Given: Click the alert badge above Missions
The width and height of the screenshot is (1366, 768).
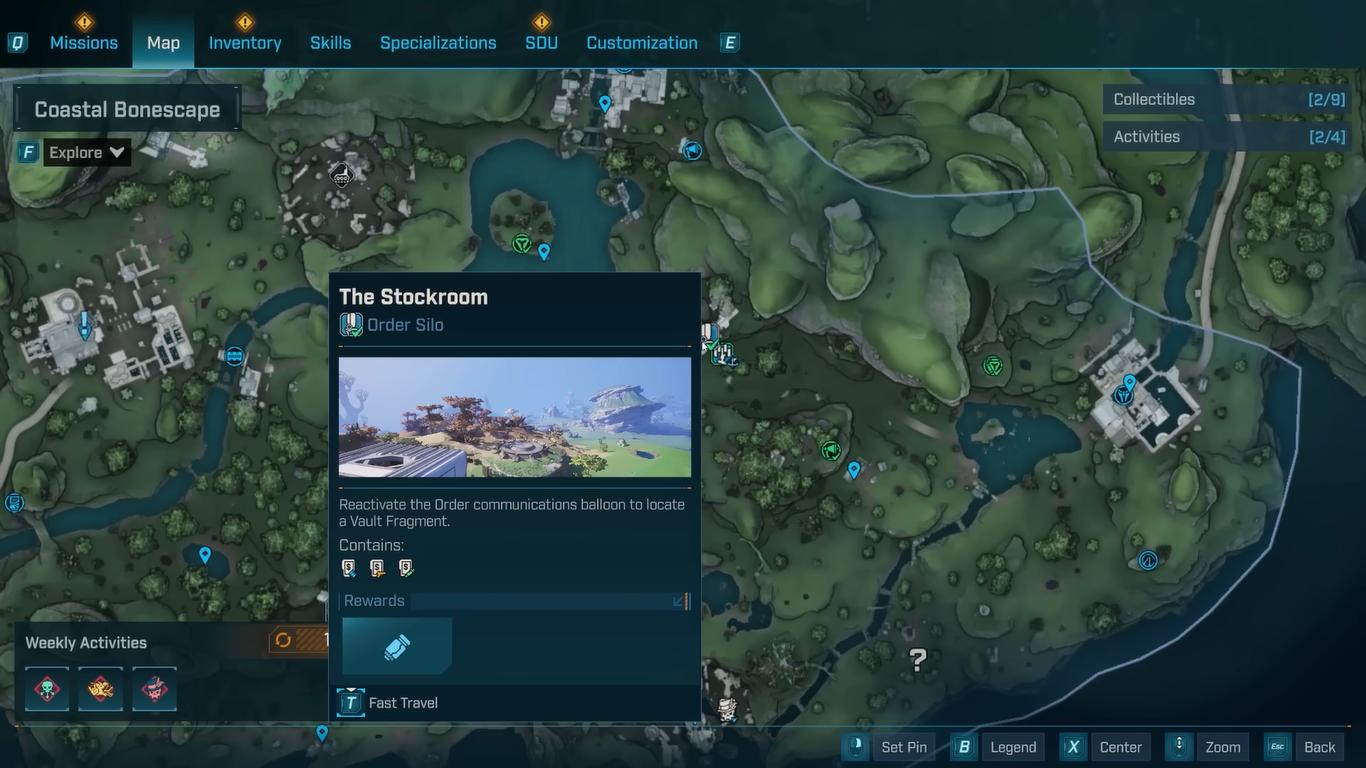Looking at the screenshot, I should point(84,21).
